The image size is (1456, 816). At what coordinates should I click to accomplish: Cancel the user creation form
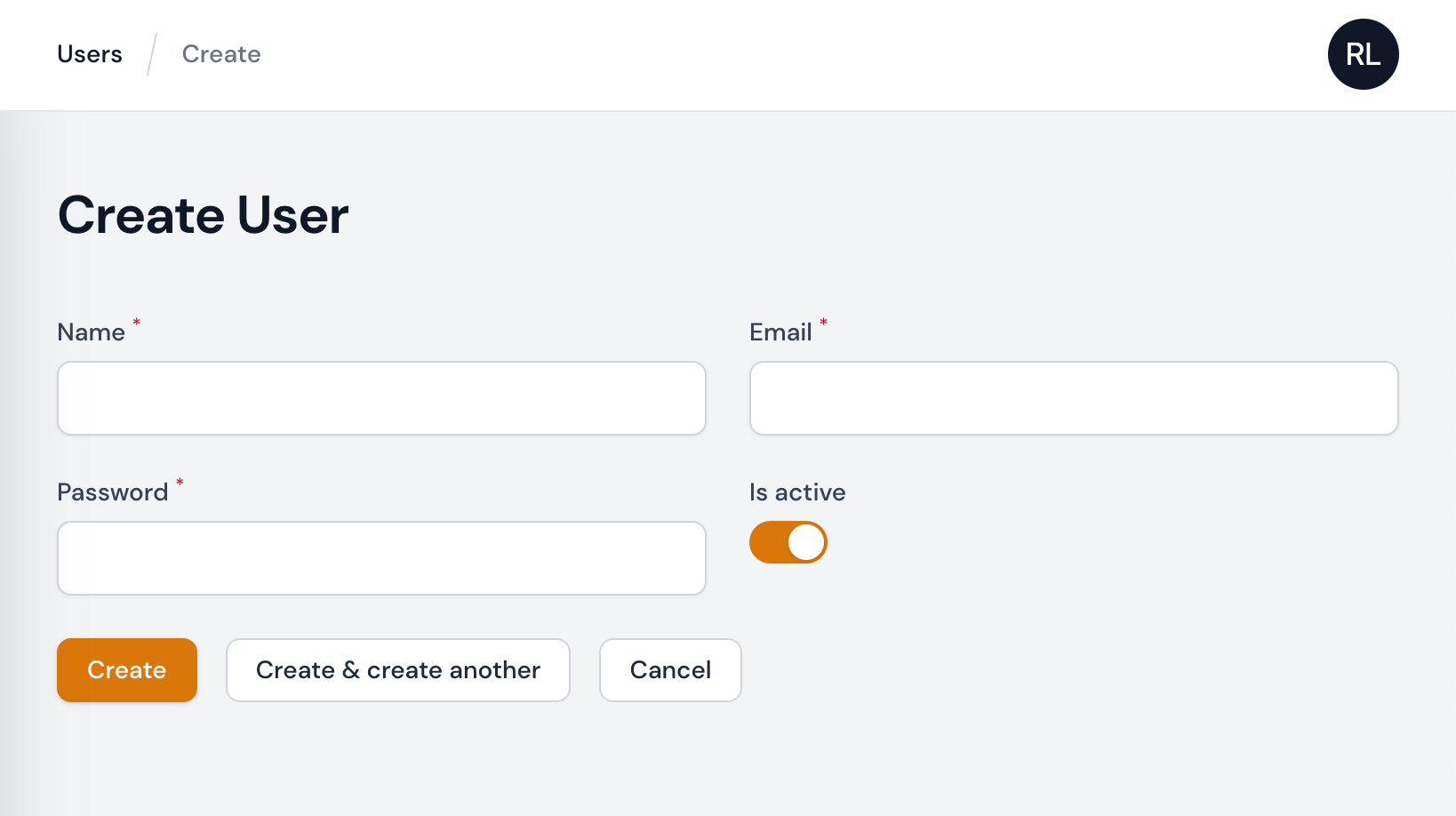coord(670,670)
